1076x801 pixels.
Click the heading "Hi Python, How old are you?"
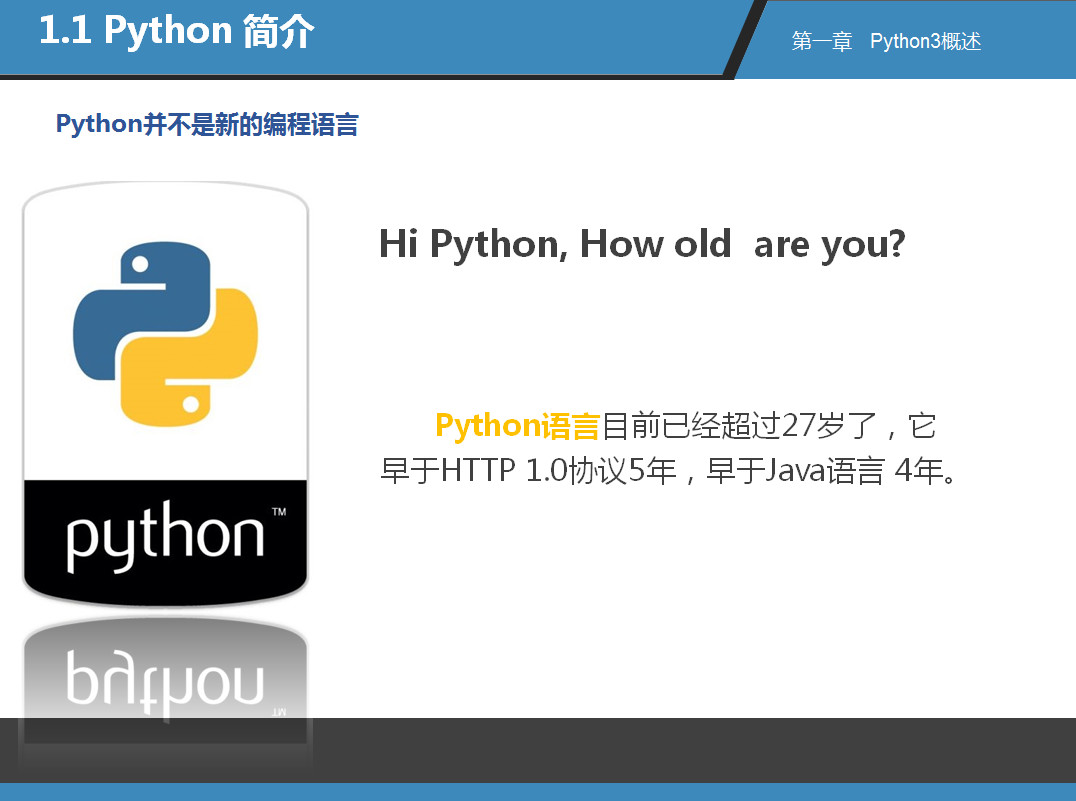641,244
